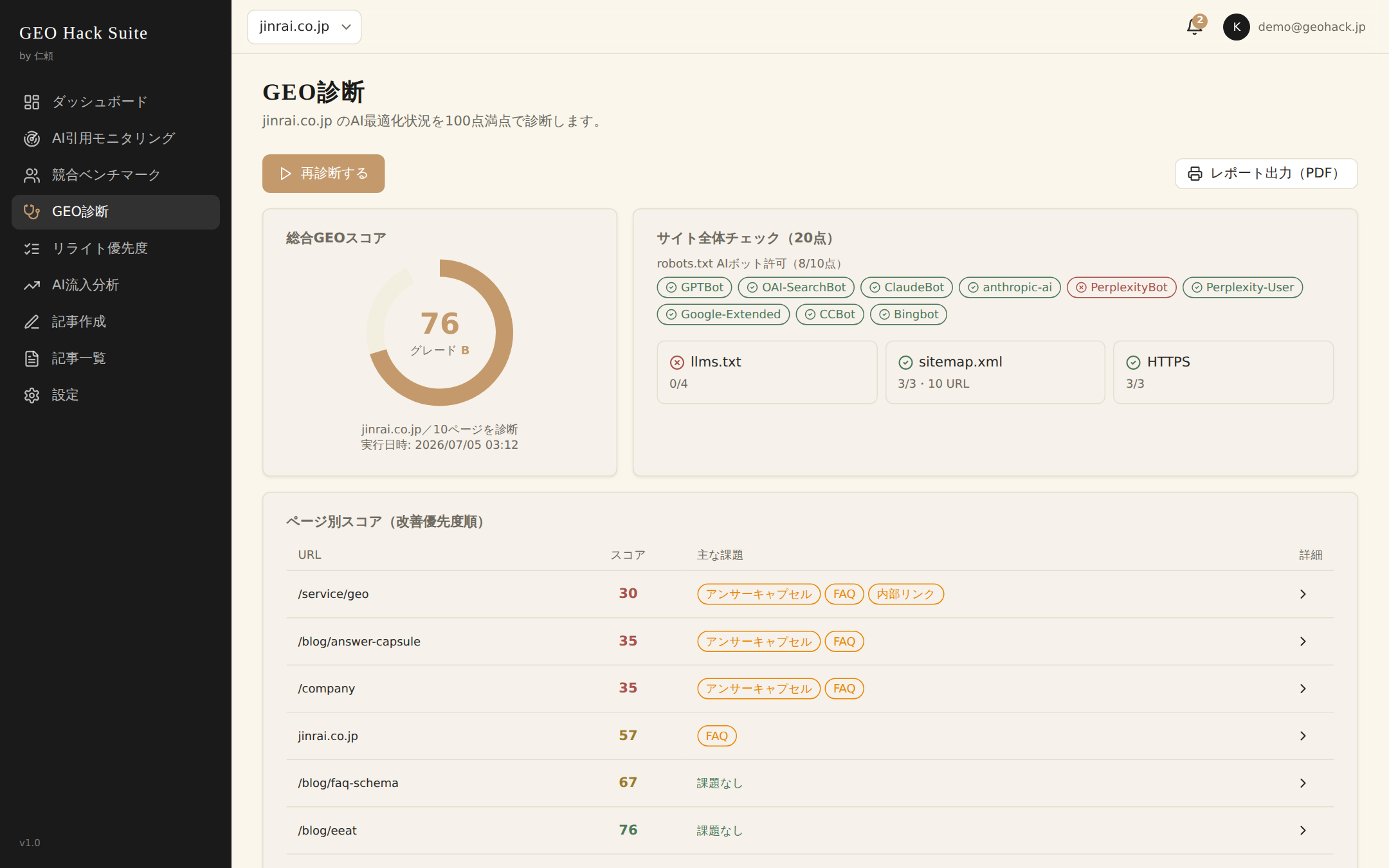The height and width of the screenshot is (868, 1389).
Task: Click the OAI-SearchBot chip
Action: click(796, 287)
